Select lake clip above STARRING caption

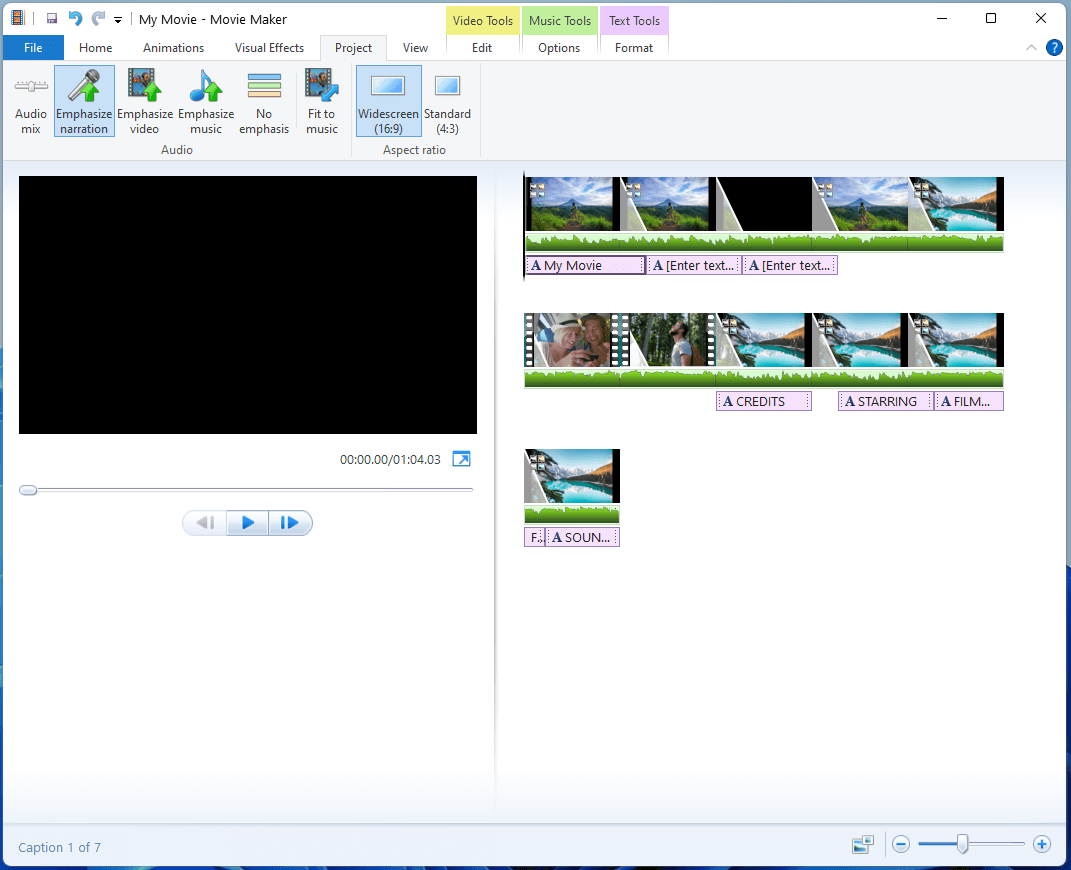coord(860,340)
